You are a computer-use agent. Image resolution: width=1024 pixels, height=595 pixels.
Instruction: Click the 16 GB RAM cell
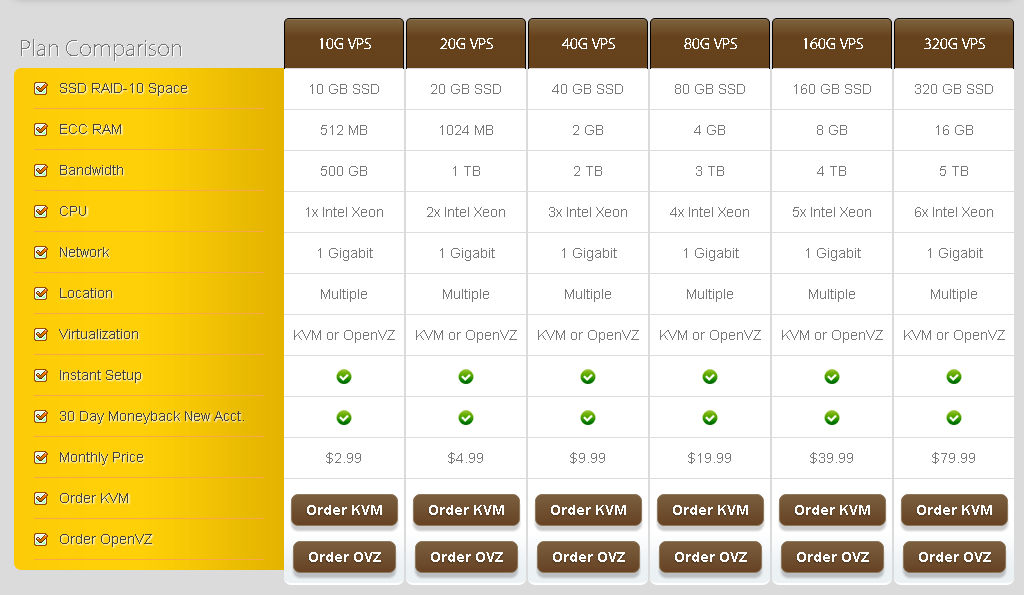tap(954, 130)
